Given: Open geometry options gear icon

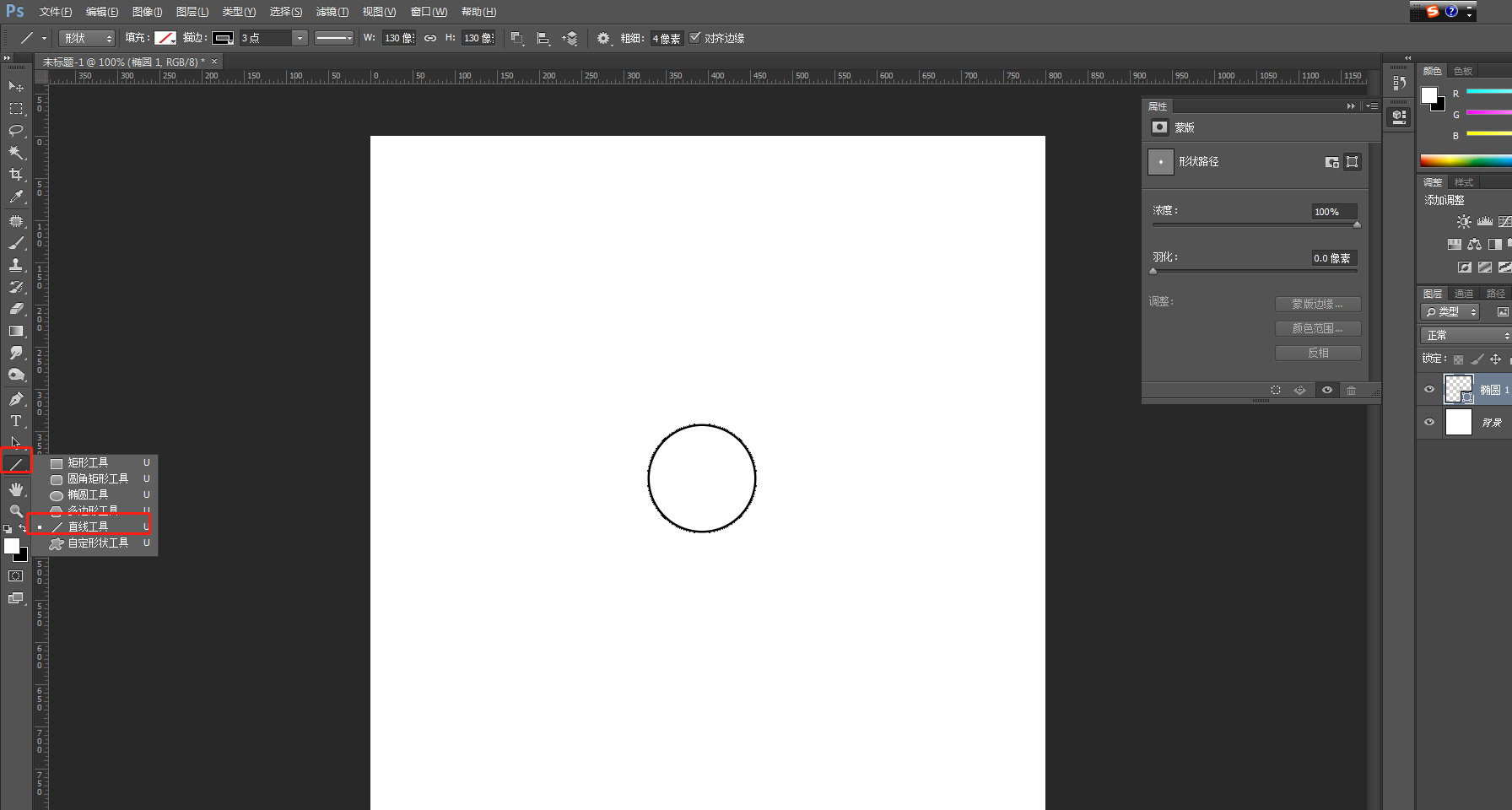Looking at the screenshot, I should pyautogui.click(x=603, y=38).
